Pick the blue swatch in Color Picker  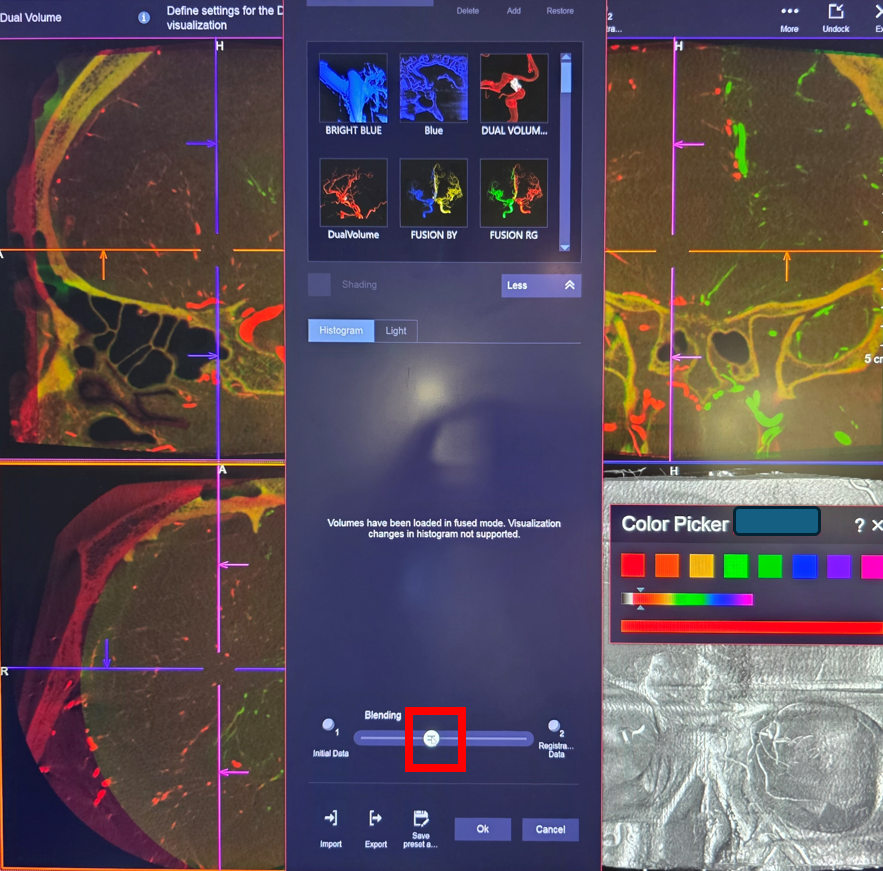[804, 566]
